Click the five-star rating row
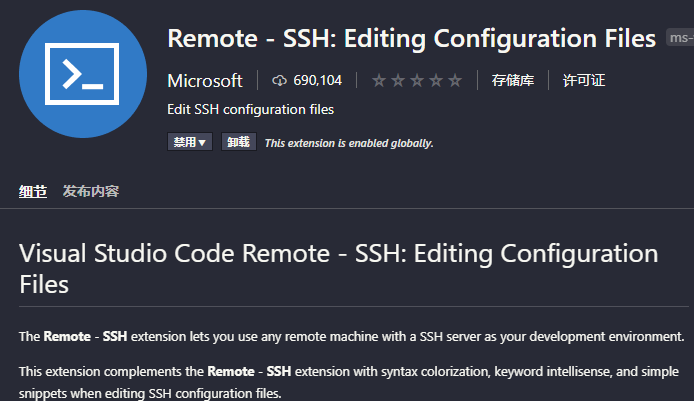The height and width of the screenshot is (401, 694). pos(416,81)
